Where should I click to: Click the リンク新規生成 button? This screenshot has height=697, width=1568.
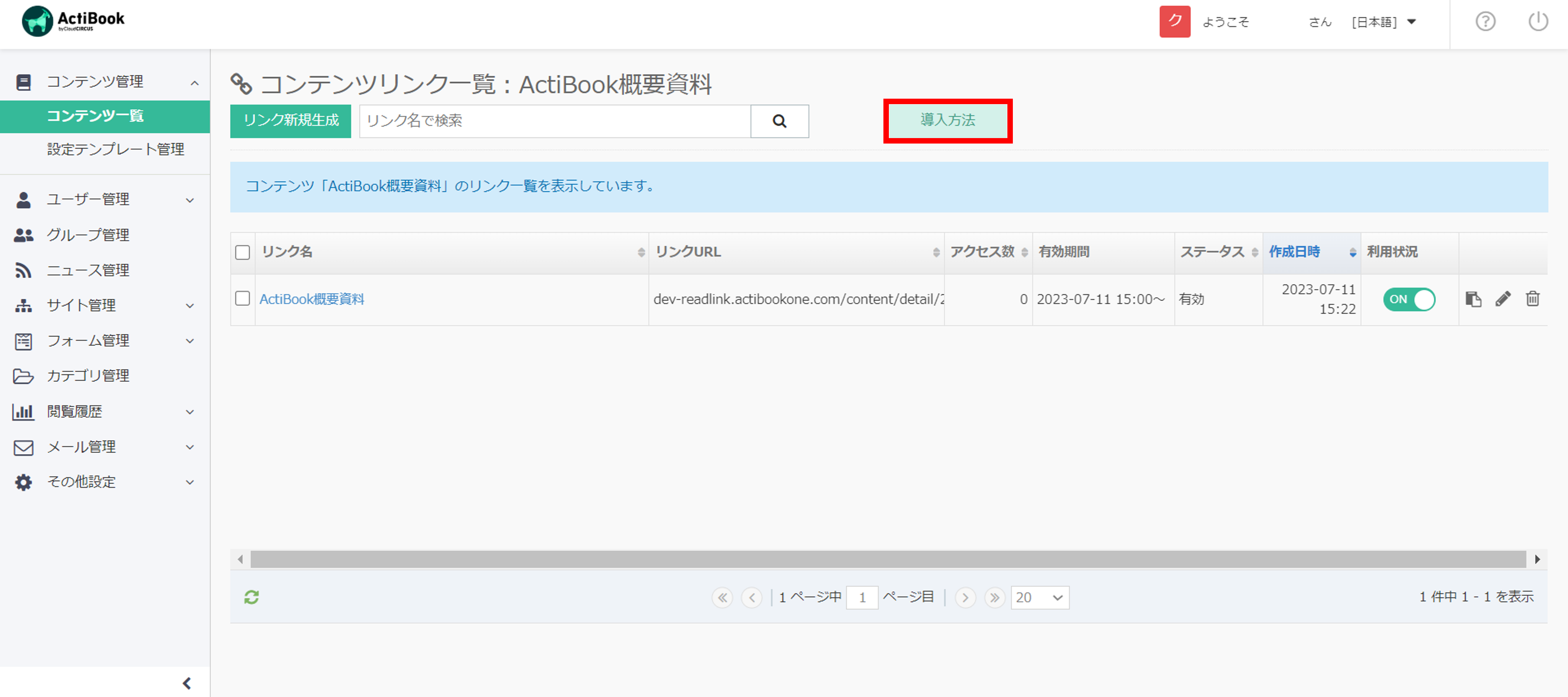(x=290, y=121)
